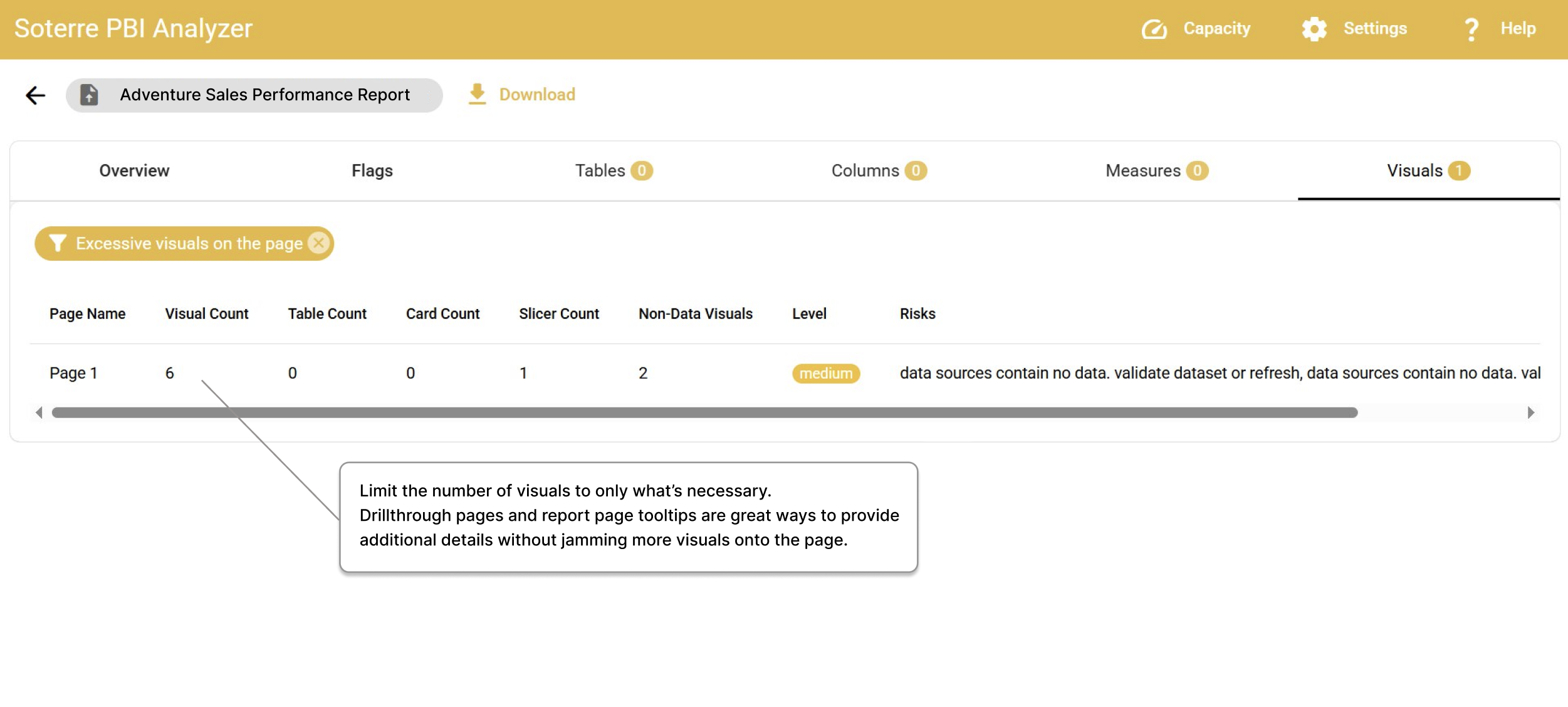Screen dimensions: 1568x707
Task: Select the report file upload icon
Action: [90, 94]
